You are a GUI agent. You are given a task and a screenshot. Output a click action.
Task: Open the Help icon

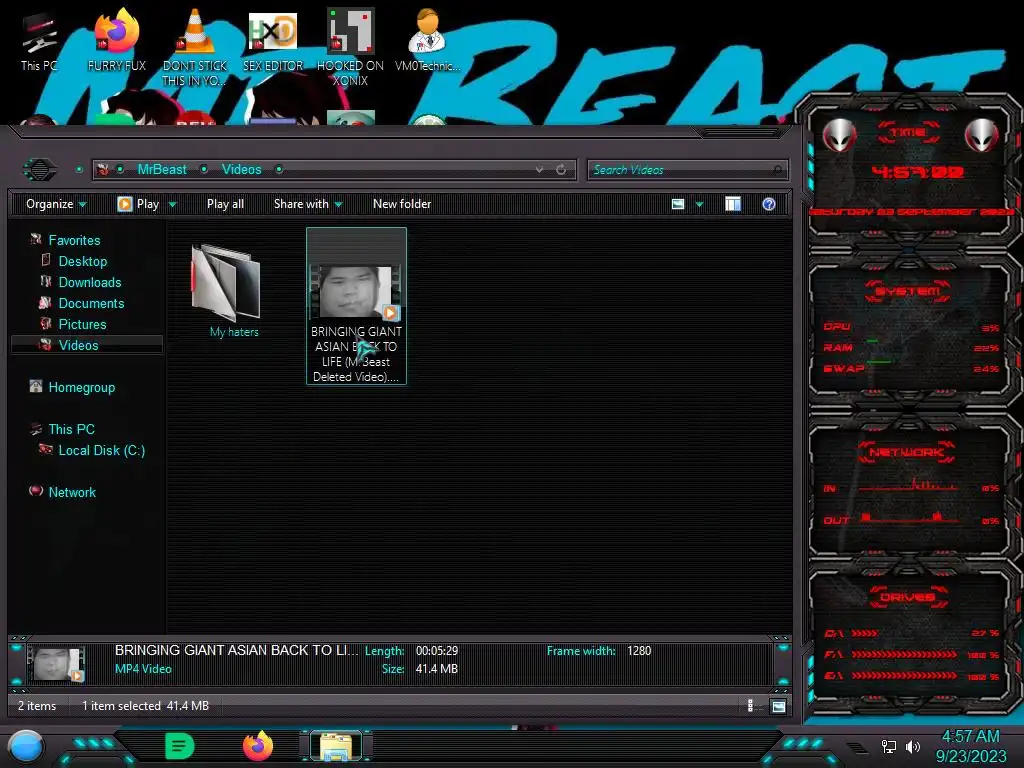[769, 204]
